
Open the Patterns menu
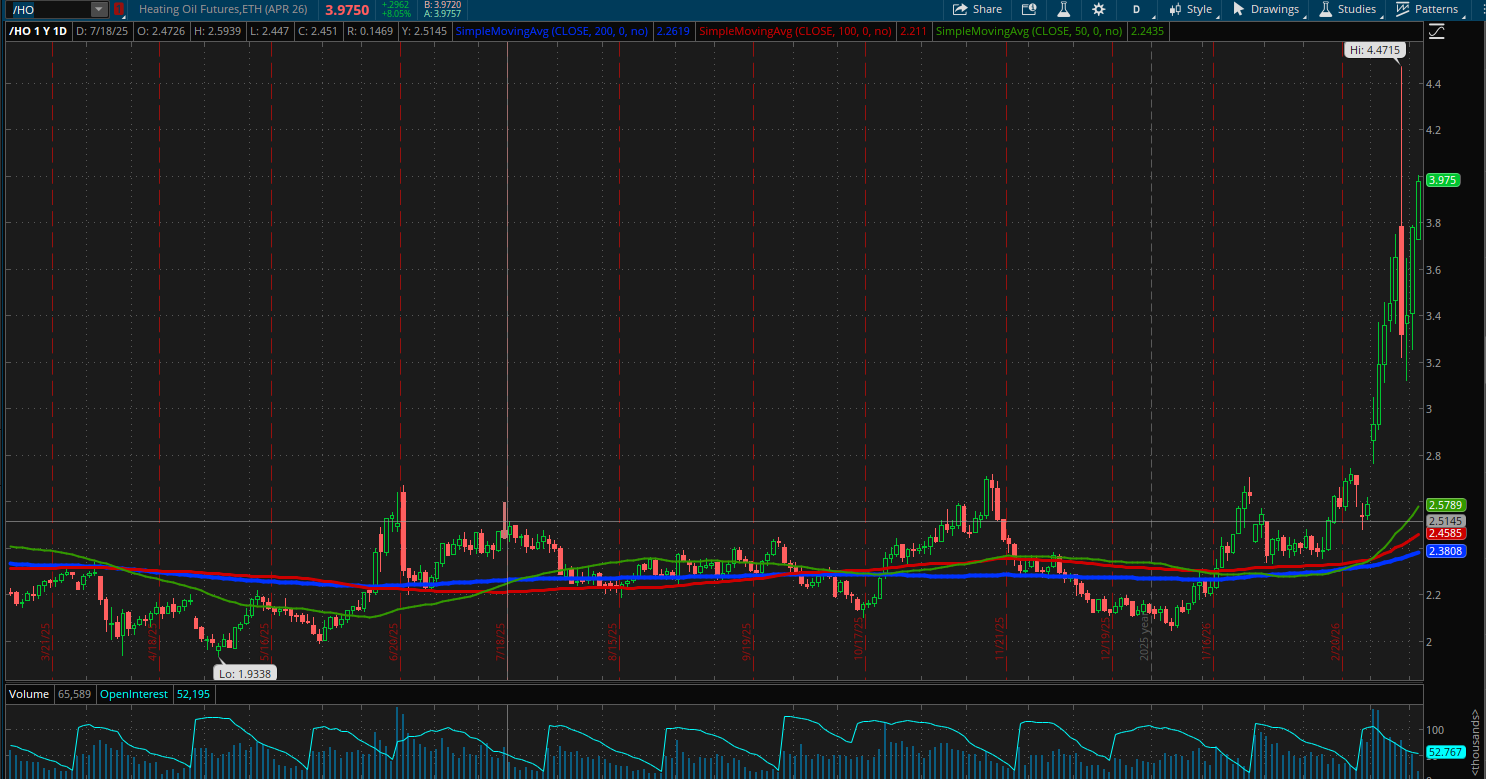pyautogui.click(x=1436, y=8)
